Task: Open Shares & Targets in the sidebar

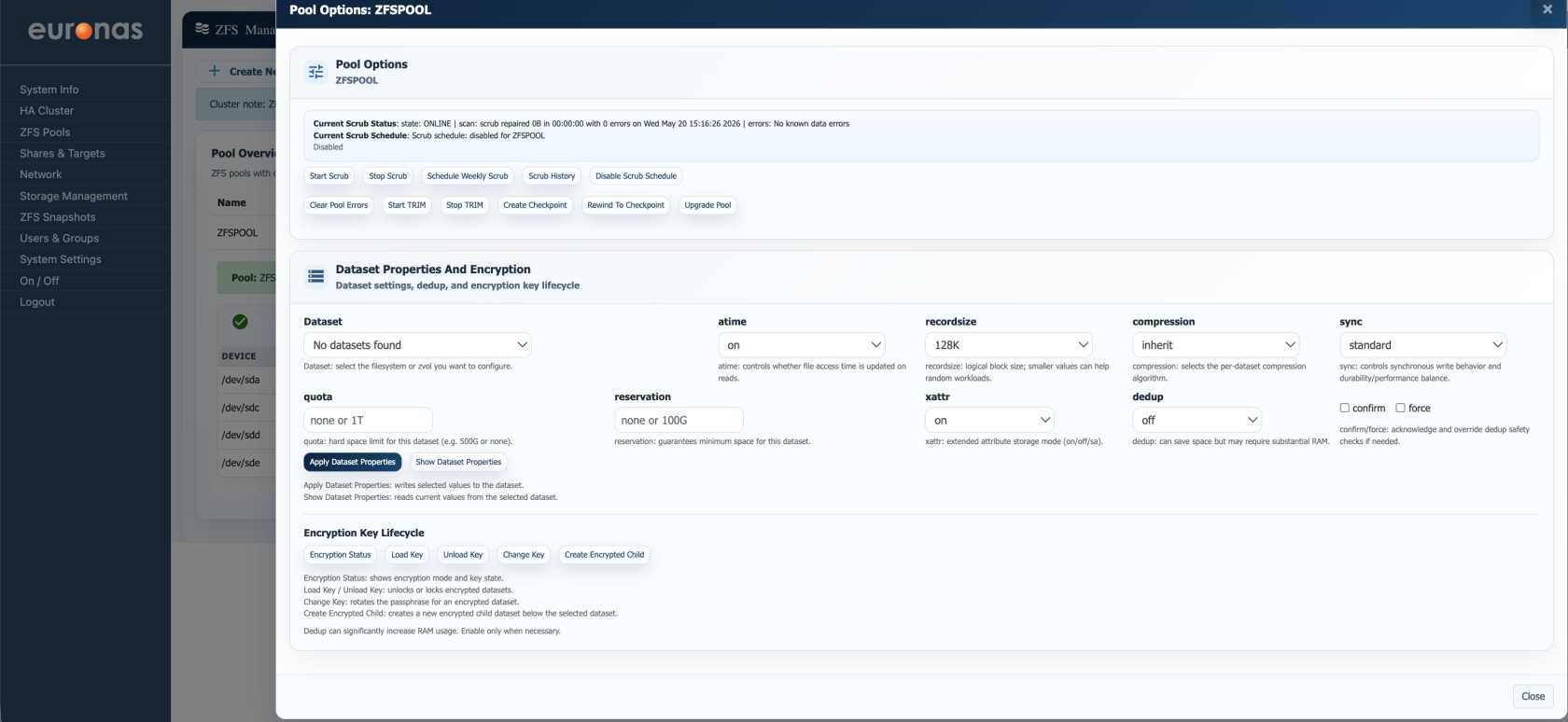Action: [x=63, y=153]
